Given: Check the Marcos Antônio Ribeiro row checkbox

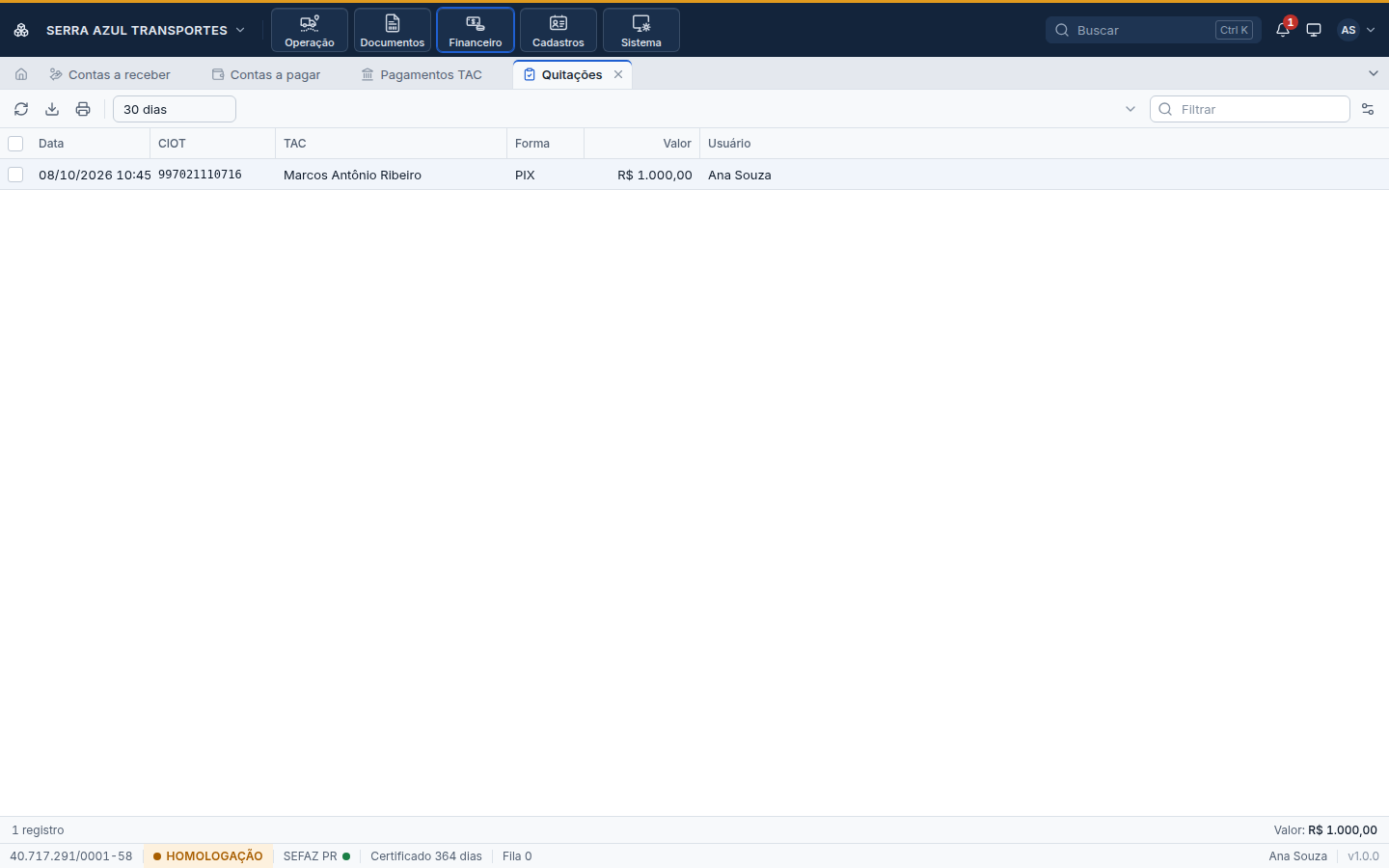Looking at the screenshot, I should click(15, 175).
